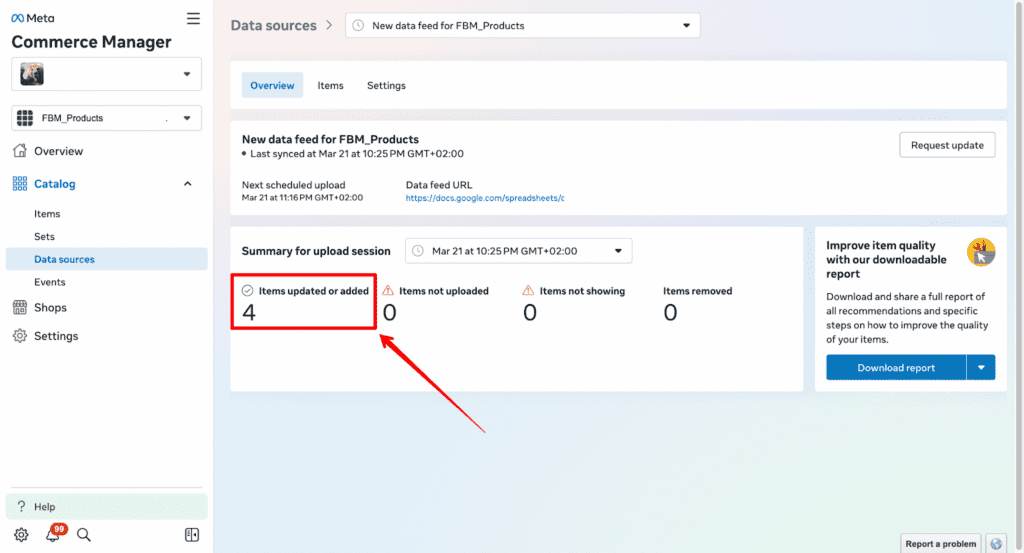Screen dimensions: 1024x553
Task: Click the page vertical scrollbar
Action: click(1019, 276)
